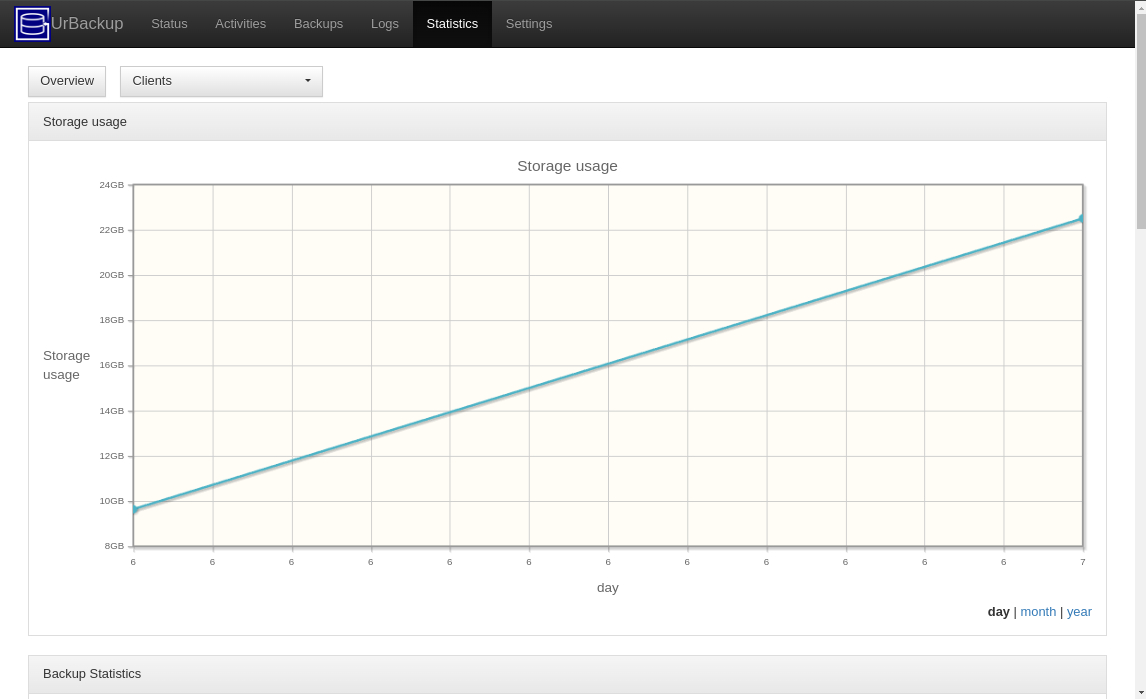
Task: Open the Settings page
Action: (529, 23)
